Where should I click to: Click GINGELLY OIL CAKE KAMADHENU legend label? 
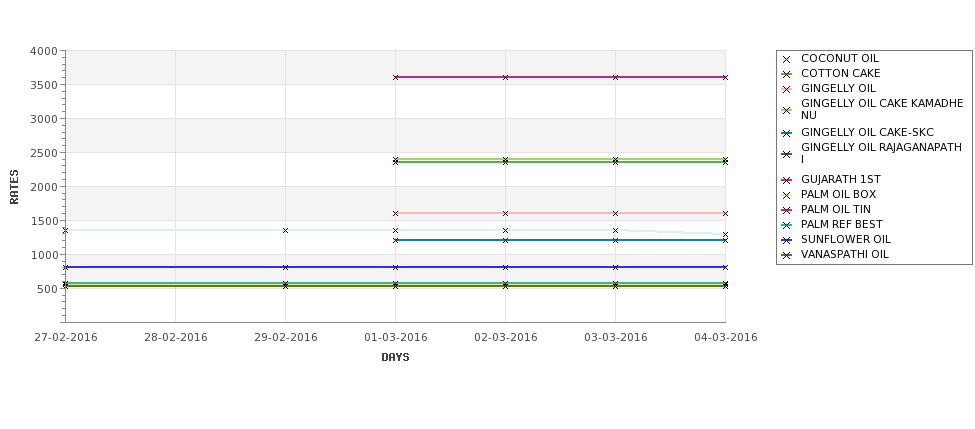(882, 109)
